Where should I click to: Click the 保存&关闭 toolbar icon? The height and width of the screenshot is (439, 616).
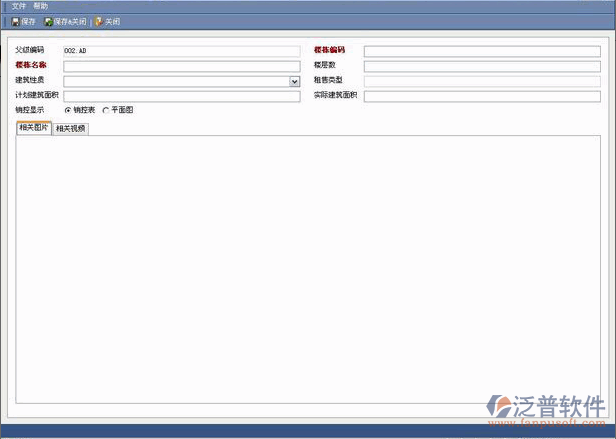48,22
